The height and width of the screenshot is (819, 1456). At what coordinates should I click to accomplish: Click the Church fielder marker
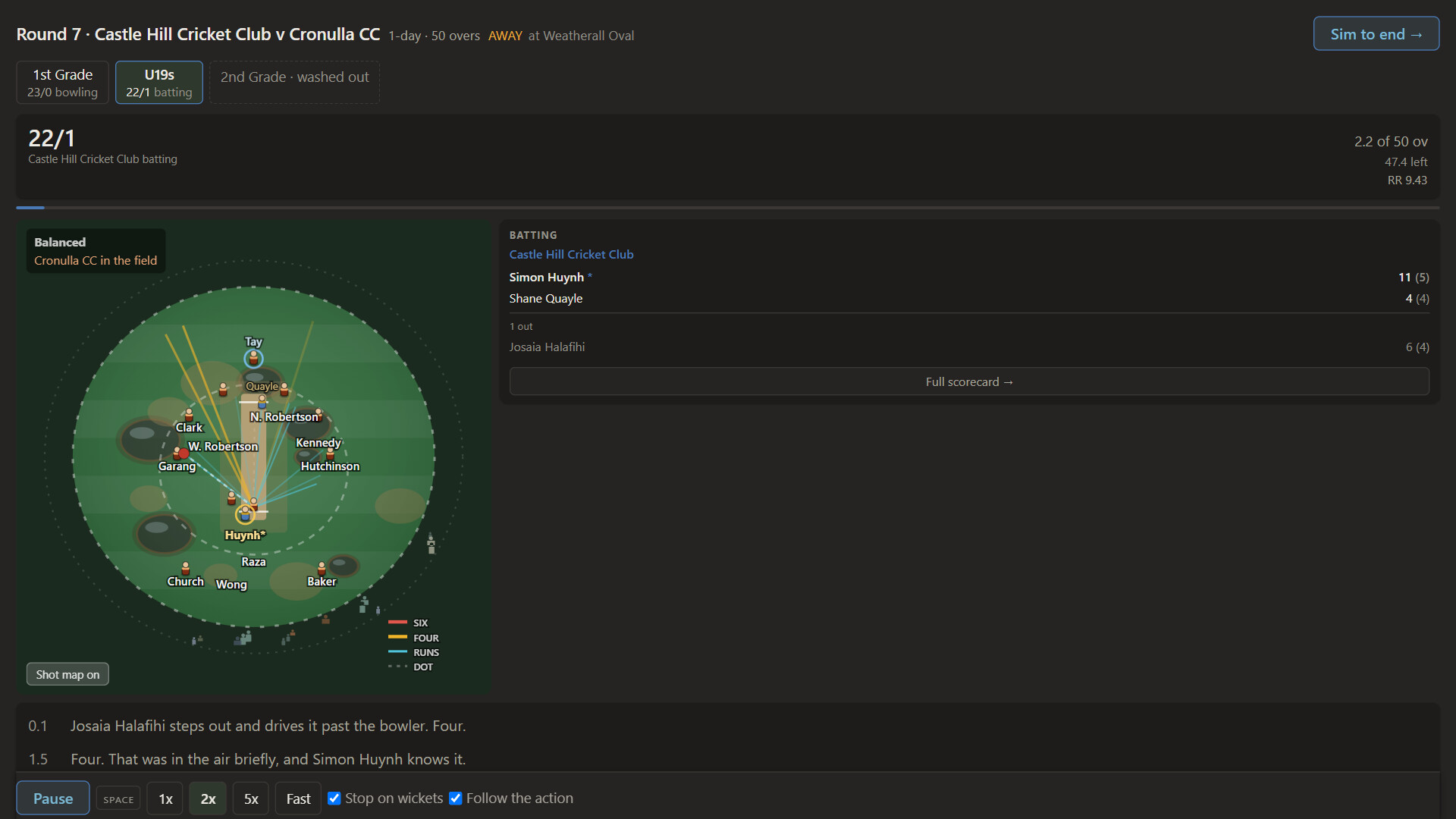[186, 568]
